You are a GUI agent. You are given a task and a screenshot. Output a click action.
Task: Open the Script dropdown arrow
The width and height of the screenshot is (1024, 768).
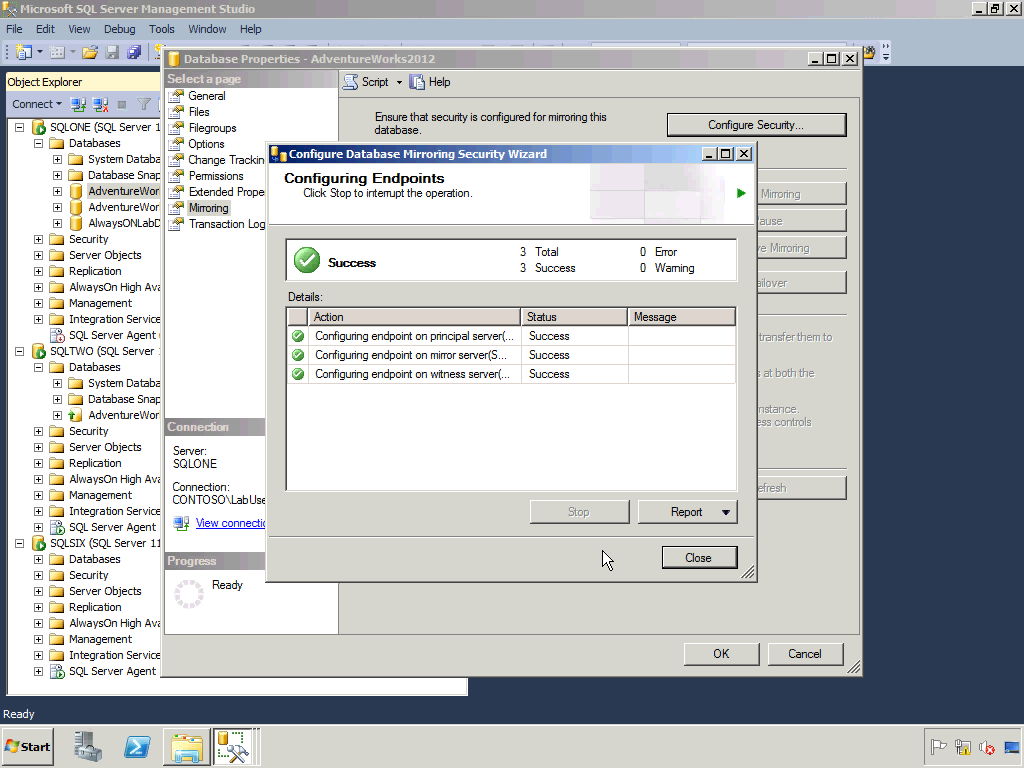(399, 82)
